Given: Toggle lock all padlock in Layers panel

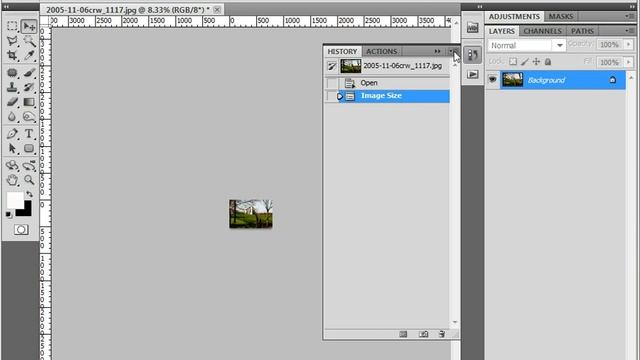Looking at the screenshot, I should pyautogui.click(x=548, y=62).
